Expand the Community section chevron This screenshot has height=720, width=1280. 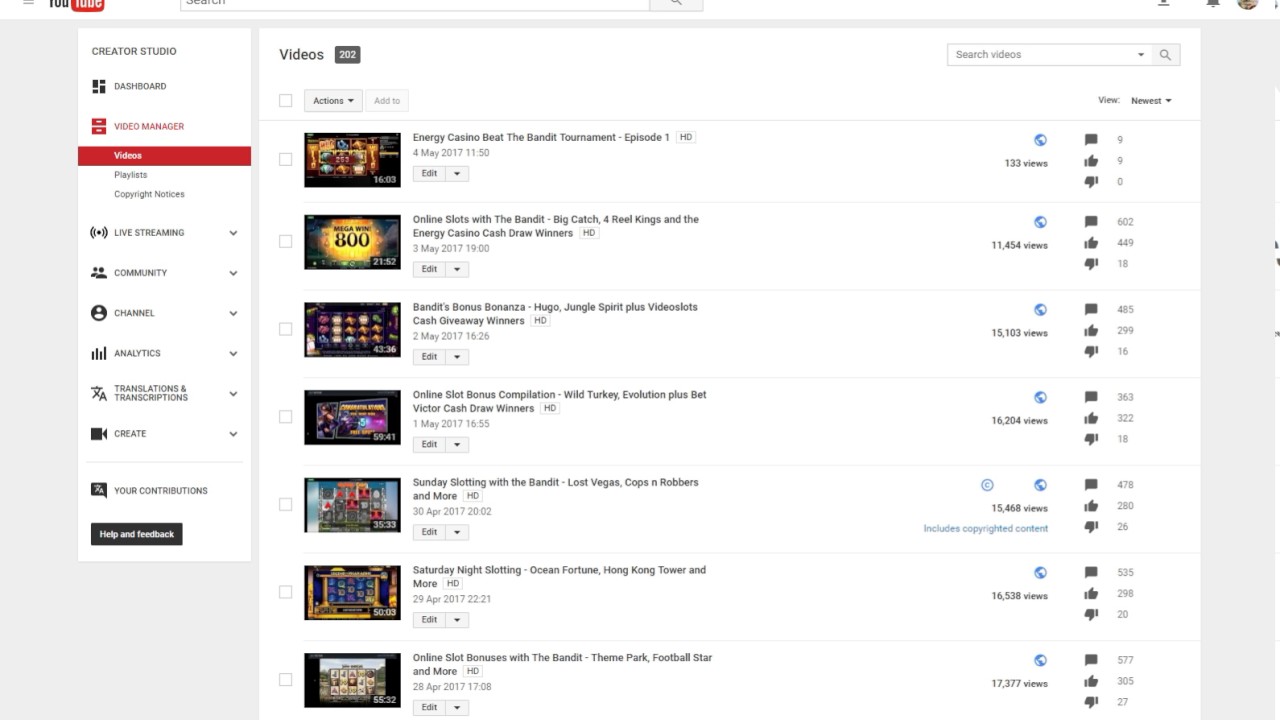coord(233,273)
